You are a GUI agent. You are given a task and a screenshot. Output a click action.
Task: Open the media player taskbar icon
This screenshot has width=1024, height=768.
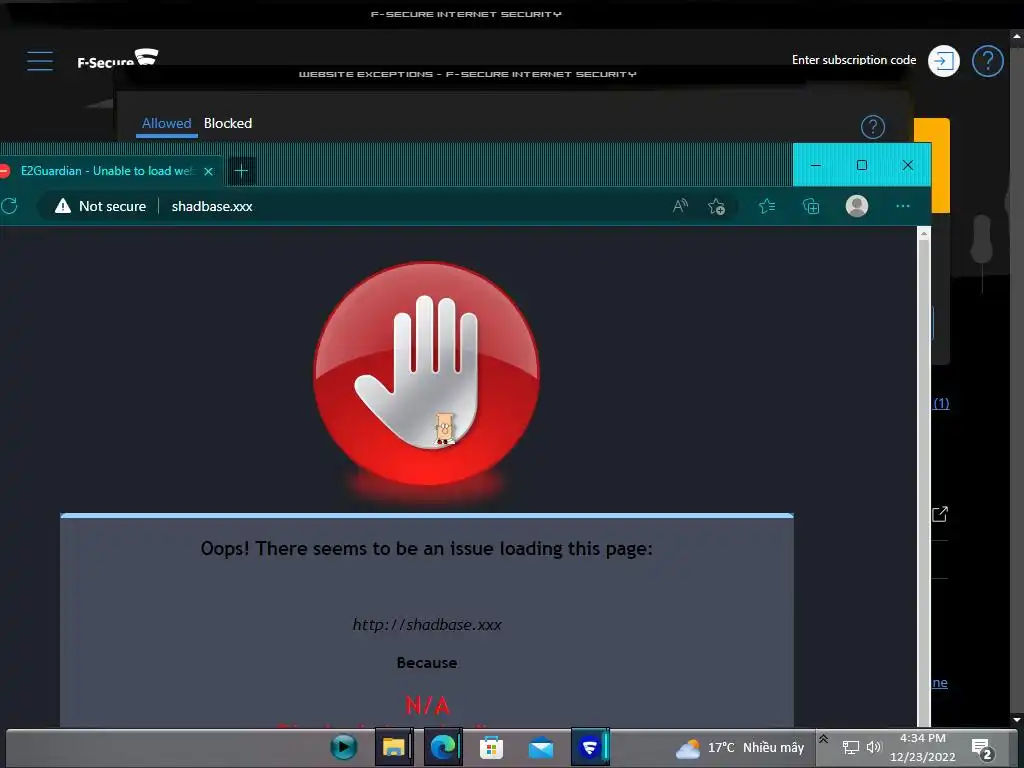[x=344, y=746]
